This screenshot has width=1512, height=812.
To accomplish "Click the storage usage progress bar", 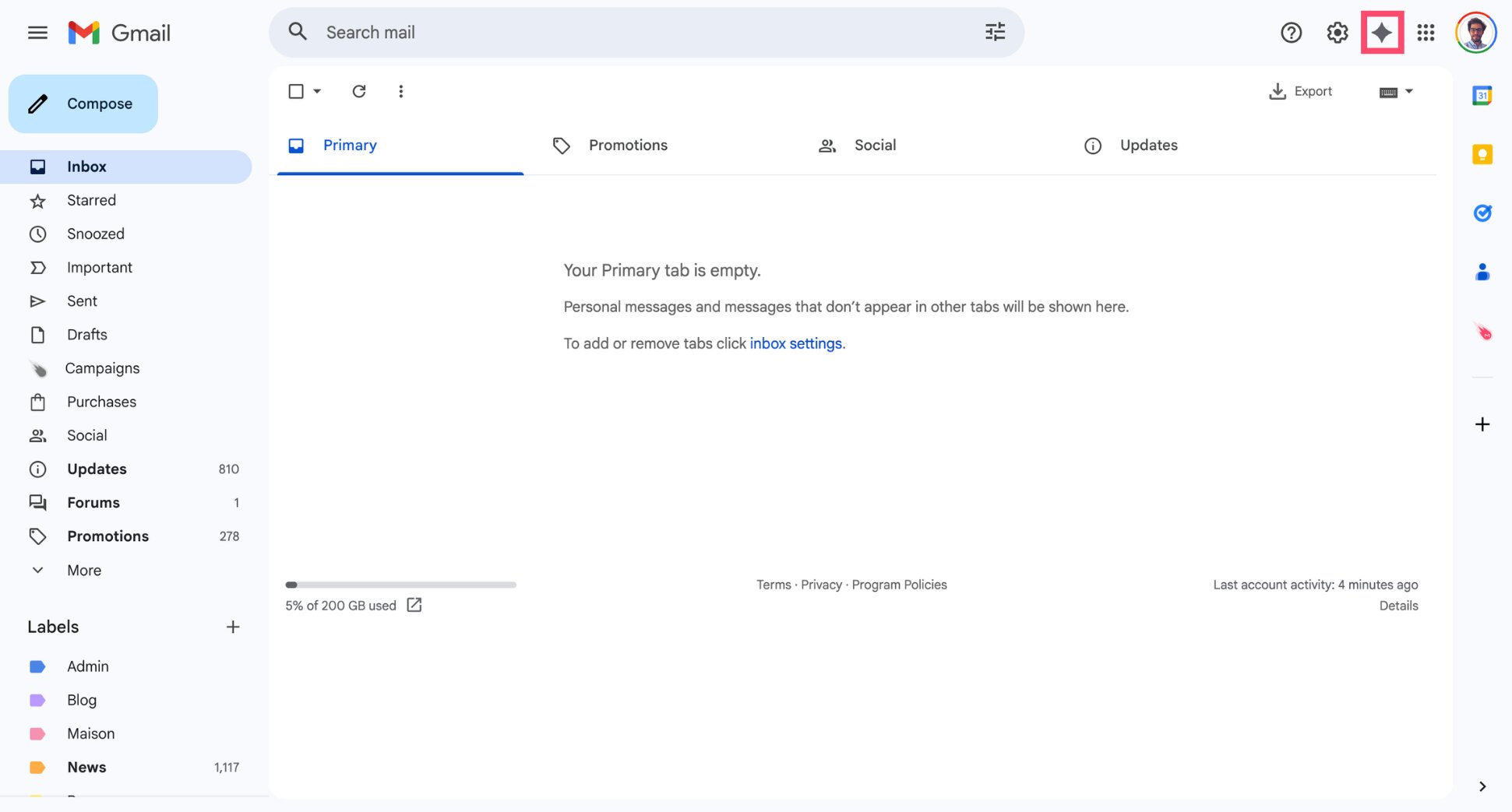I will (x=400, y=585).
